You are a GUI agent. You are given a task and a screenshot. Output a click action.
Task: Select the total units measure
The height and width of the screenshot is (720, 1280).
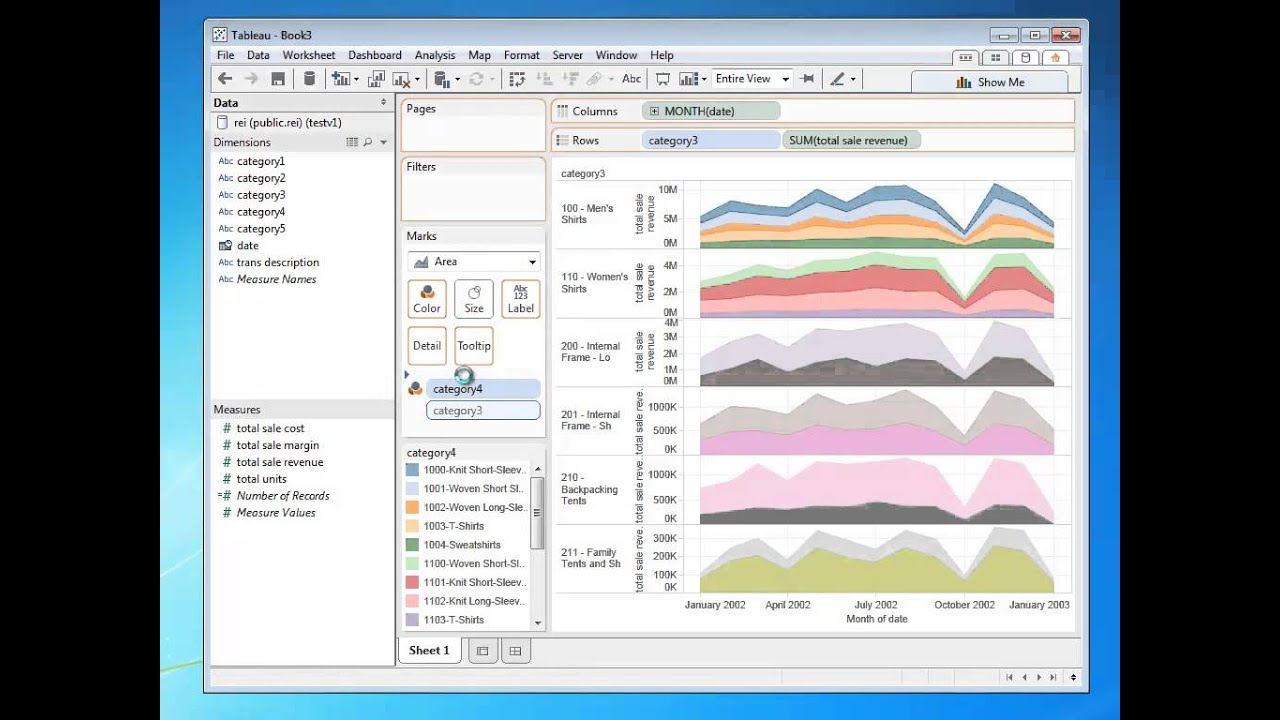pyautogui.click(x=262, y=479)
